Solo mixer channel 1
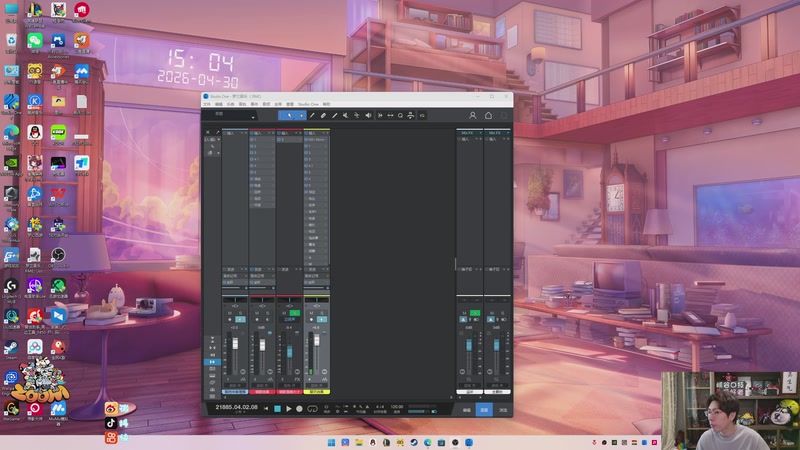The height and width of the screenshot is (450, 800). coord(240,313)
